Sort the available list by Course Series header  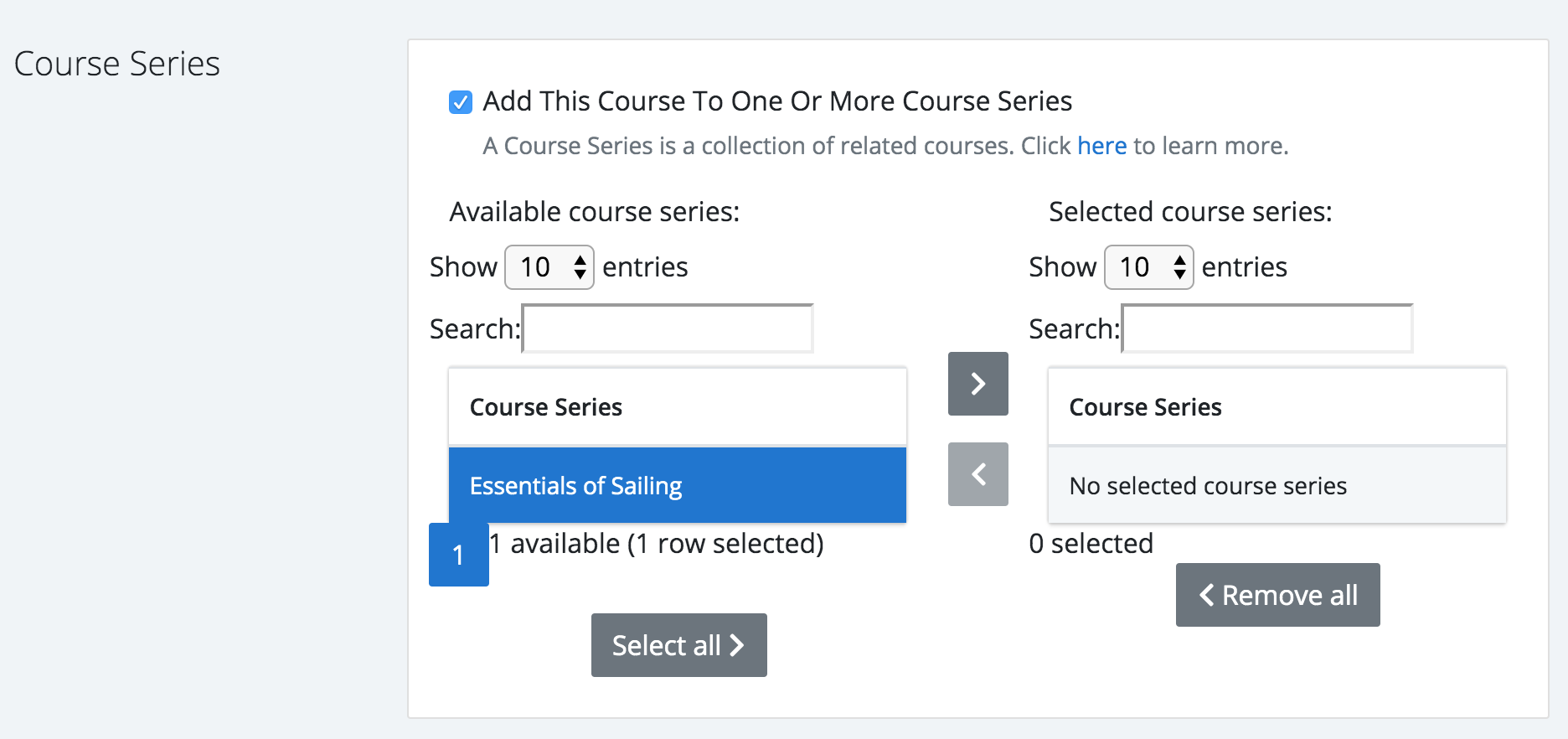click(x=678, y=406)
